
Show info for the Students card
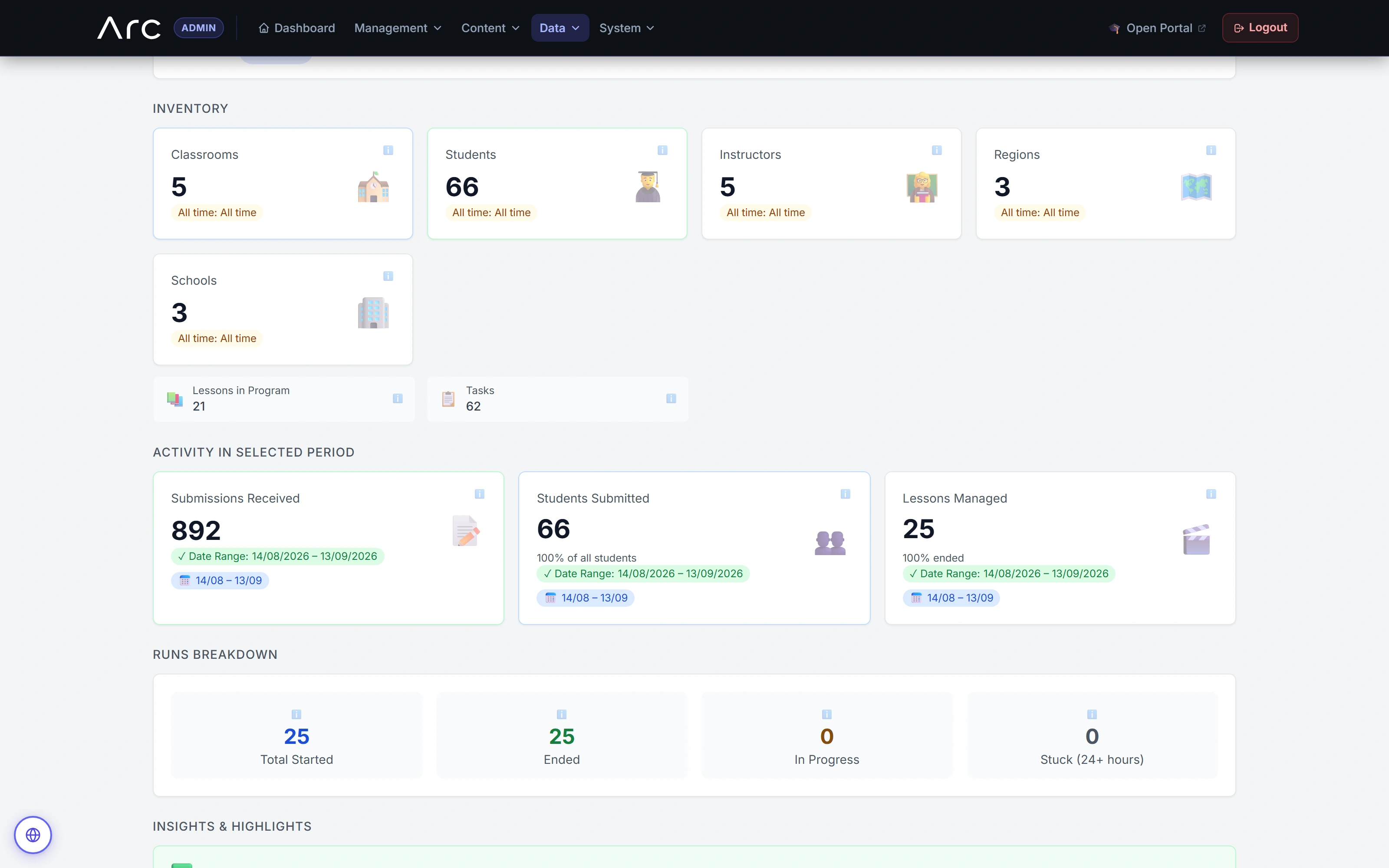click(x=662, y=150)
